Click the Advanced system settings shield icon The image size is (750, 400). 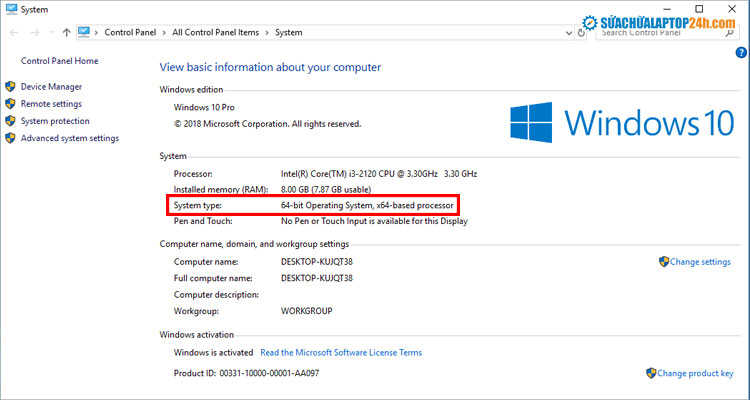coord(11,138)
